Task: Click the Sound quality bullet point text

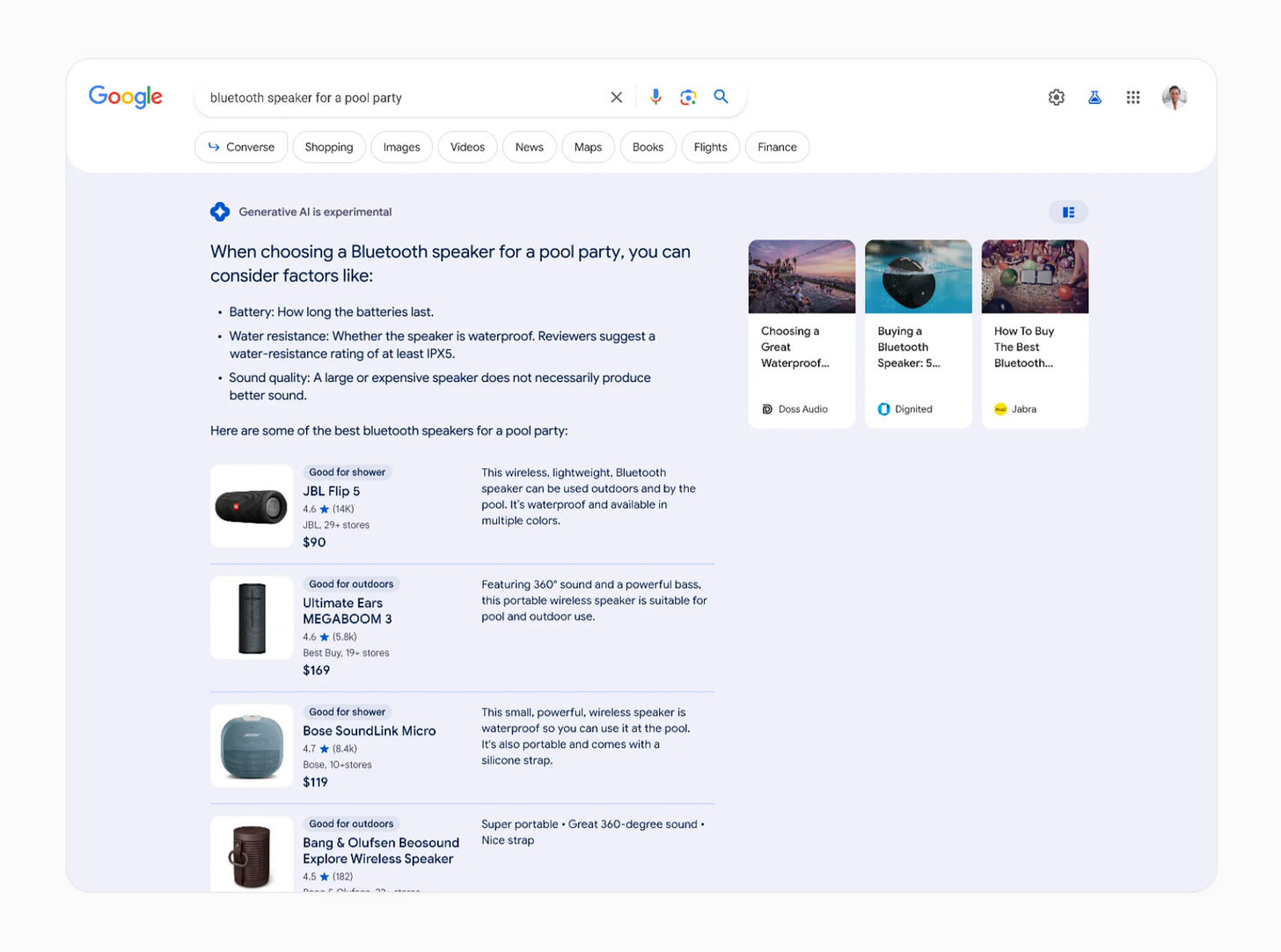Action: pyautogui.click(x=440, y=386)
